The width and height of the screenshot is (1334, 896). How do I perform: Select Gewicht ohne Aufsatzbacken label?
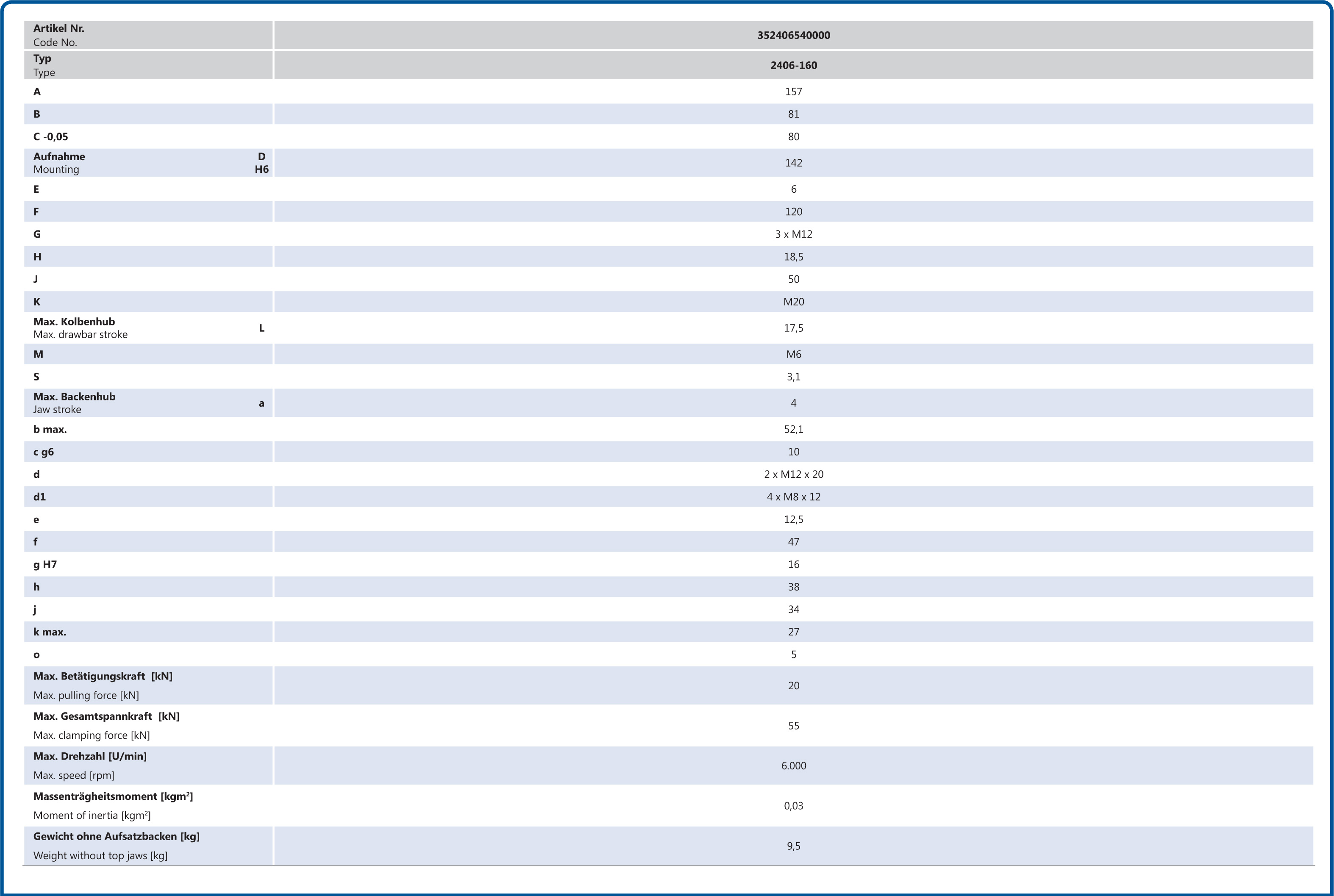coord(117,837)
